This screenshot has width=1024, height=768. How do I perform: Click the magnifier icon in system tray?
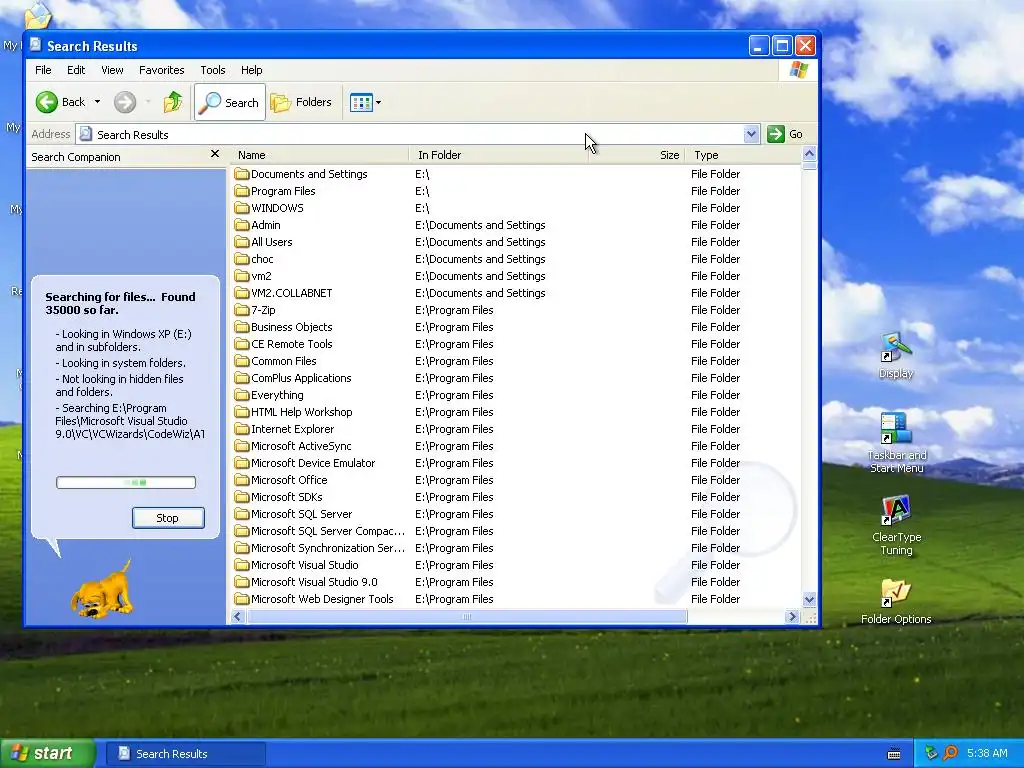950,754
